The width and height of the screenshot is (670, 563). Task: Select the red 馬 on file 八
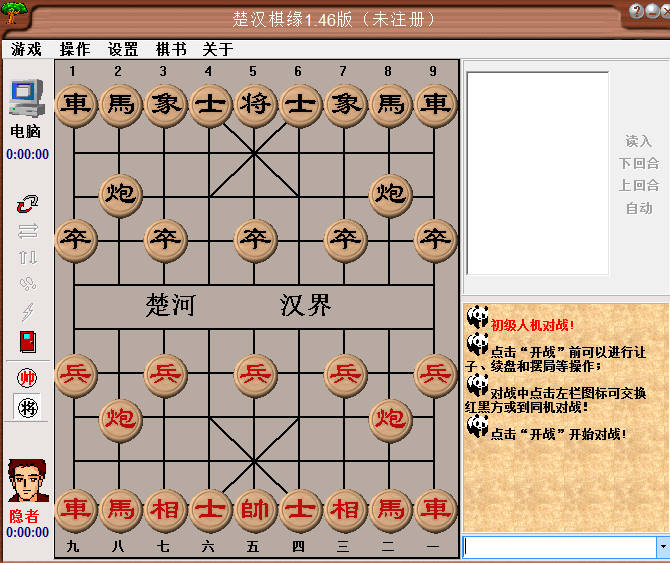120,510
